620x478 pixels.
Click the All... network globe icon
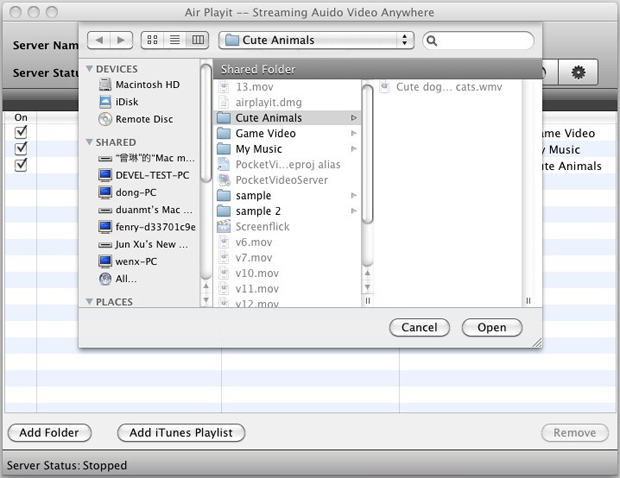105,279
